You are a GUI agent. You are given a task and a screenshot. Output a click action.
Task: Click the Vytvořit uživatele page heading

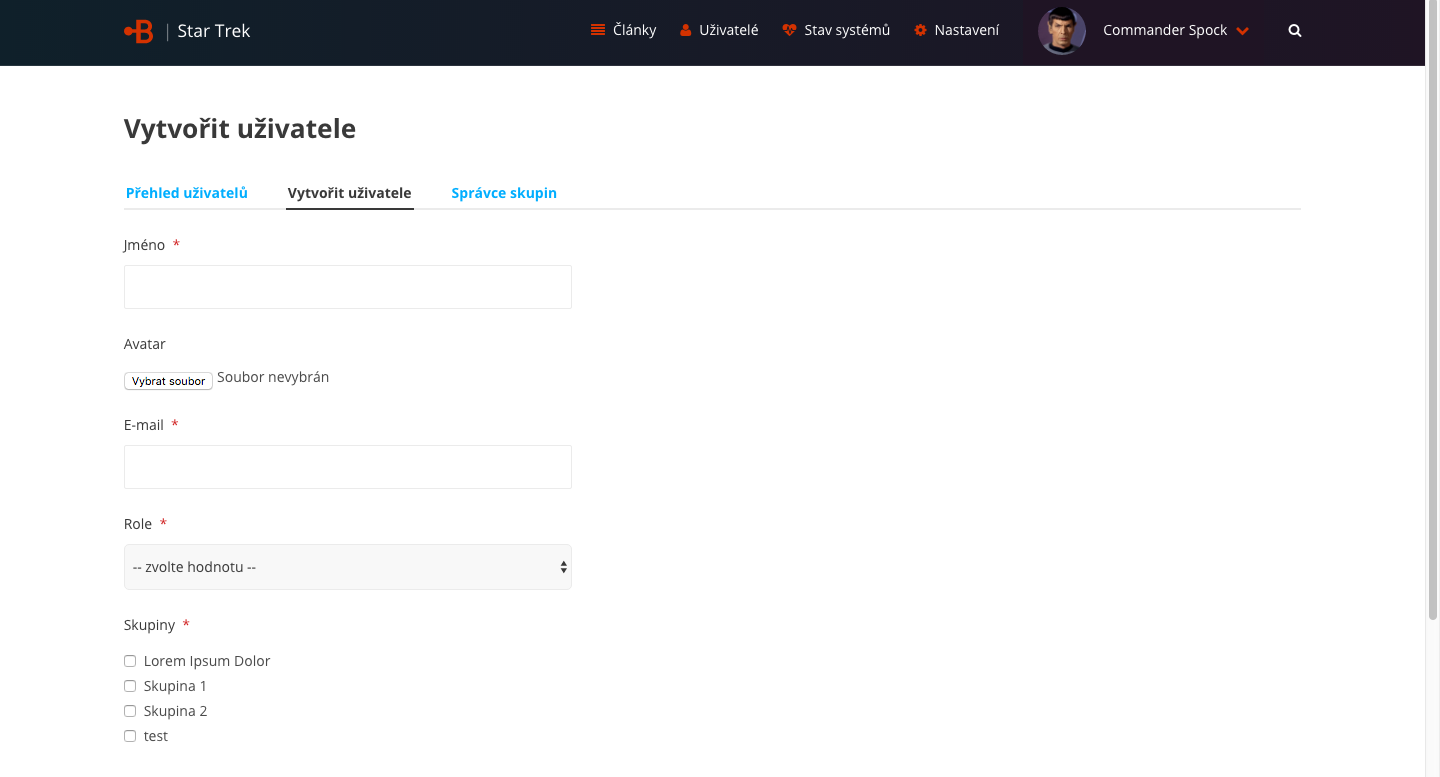click(x=240, y=128)
